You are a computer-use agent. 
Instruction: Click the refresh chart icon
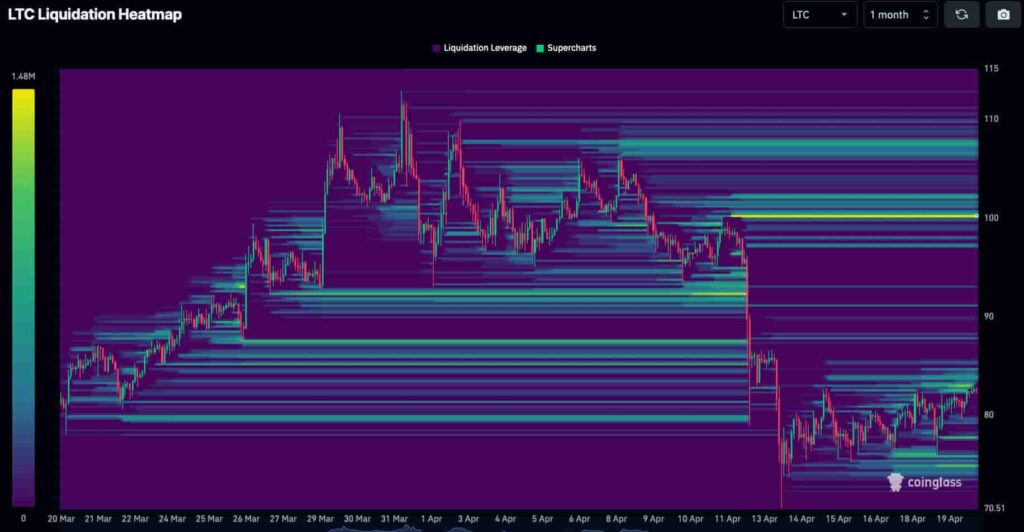coord(961,14)
